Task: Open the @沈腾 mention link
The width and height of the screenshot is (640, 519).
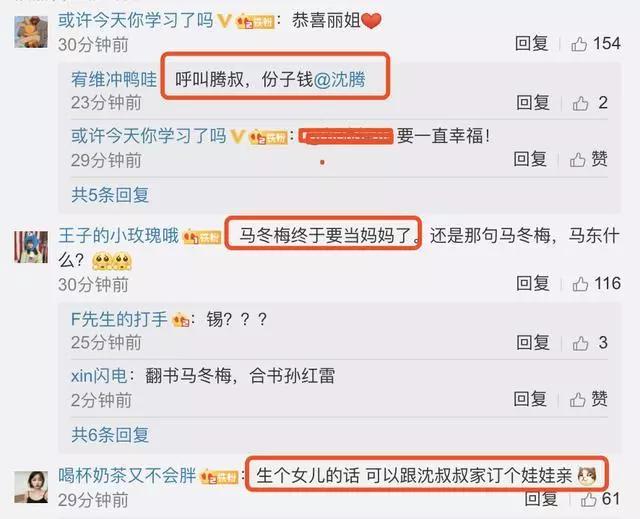Action: (340, 79)
